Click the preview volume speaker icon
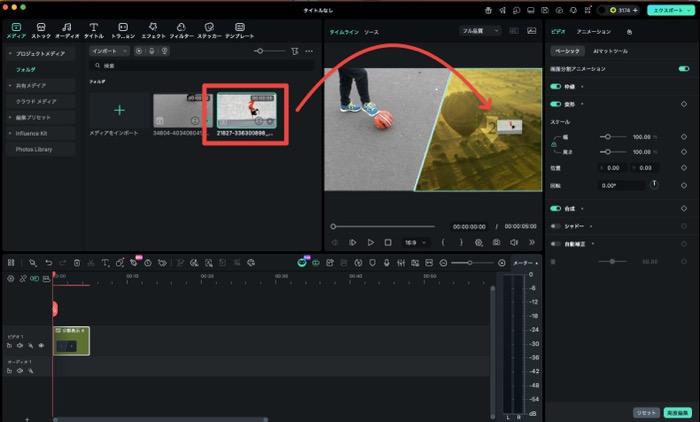Screen dimensions: 700x422 pyautogui.click(x=514, y=242)
